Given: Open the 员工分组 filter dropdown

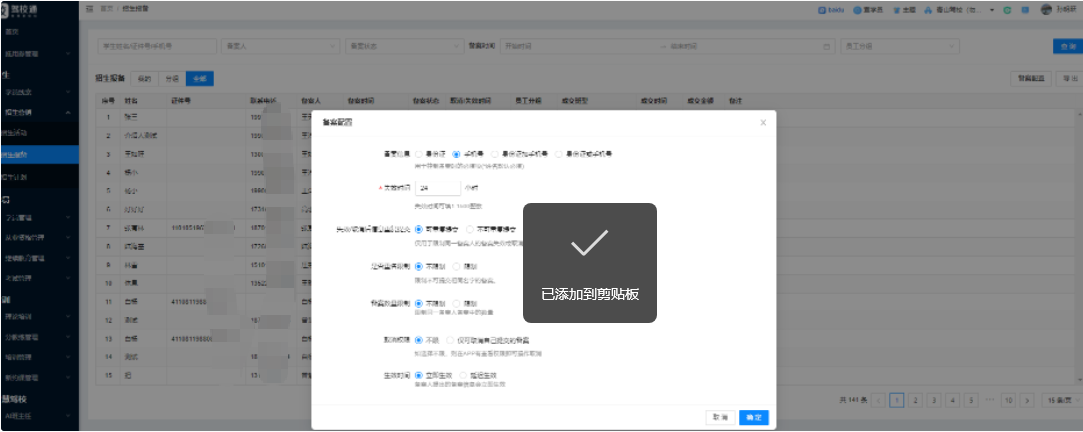Looking at the screenshot, I should 899,46.
